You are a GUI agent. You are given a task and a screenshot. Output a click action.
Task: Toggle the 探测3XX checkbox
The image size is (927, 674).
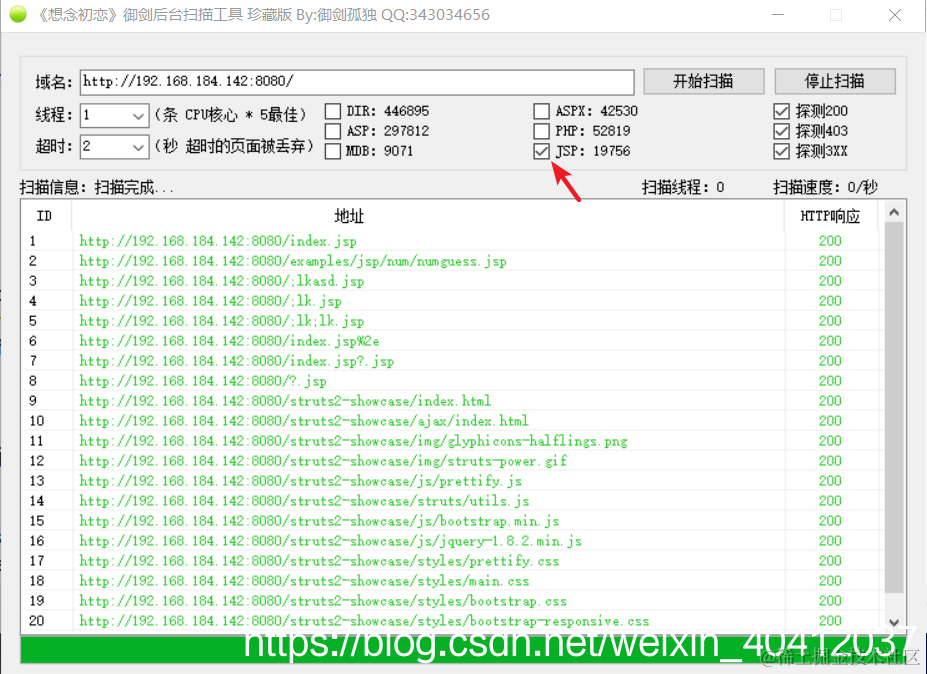click(x=782, y=151)
